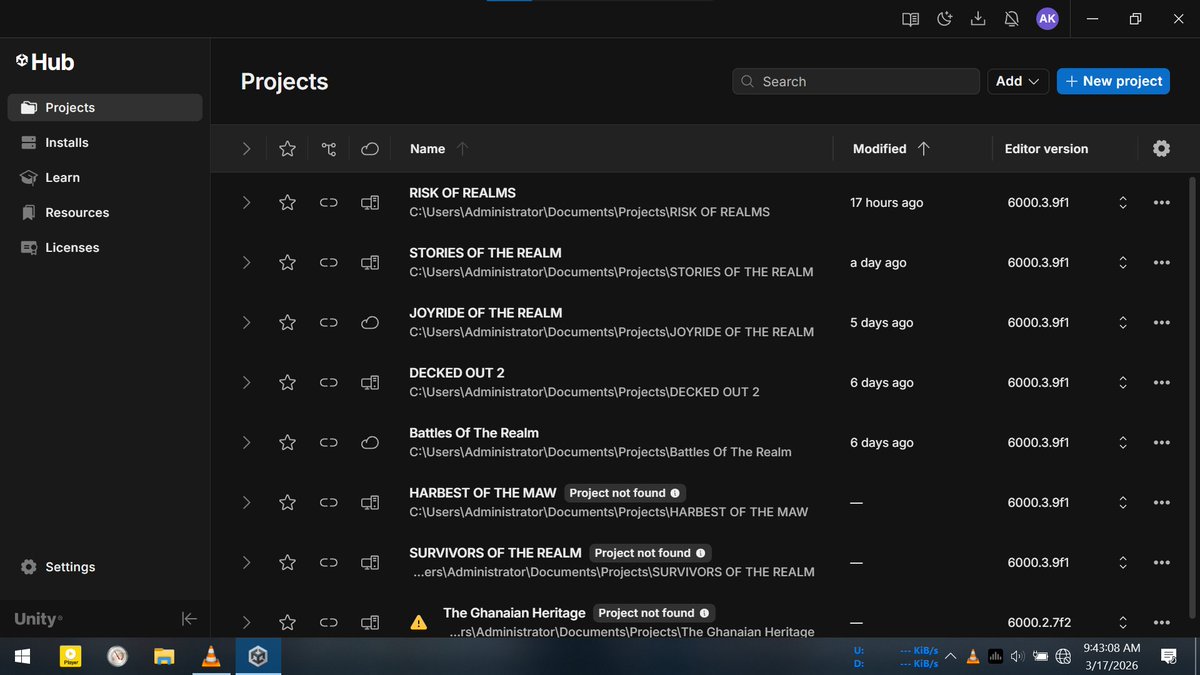
Task: Click cloud icon for Battles Of The Realm
Action: coord(370,442)
